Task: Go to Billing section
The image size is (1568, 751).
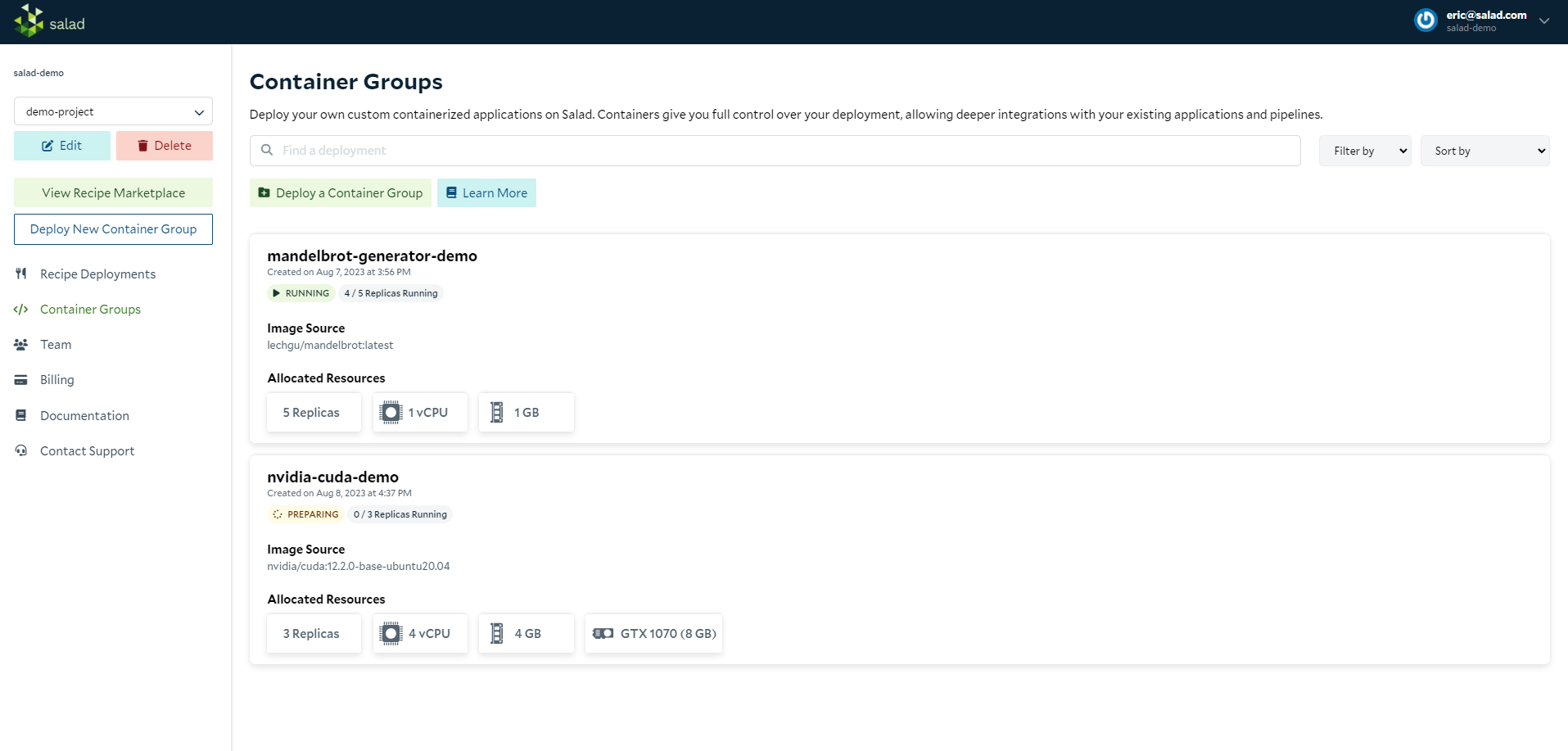Action: coord(57,380)
